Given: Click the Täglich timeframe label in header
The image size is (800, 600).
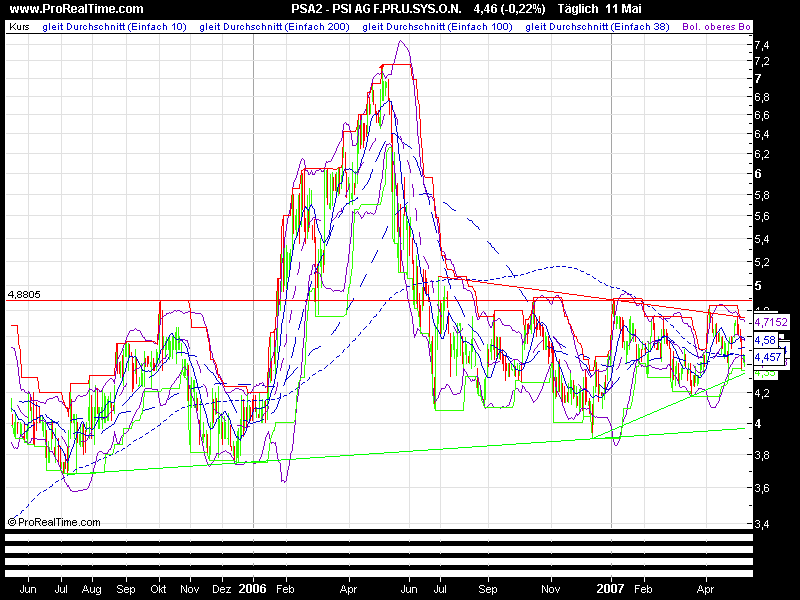Looking at the screenshot, I should tap(578, 9).
